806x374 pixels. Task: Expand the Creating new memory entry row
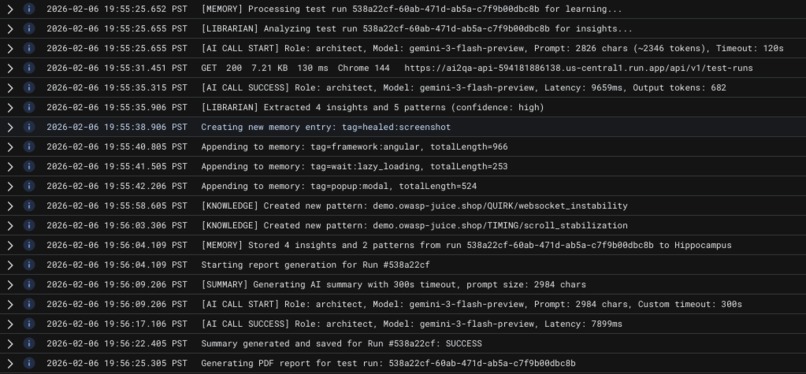coord(10,127)
